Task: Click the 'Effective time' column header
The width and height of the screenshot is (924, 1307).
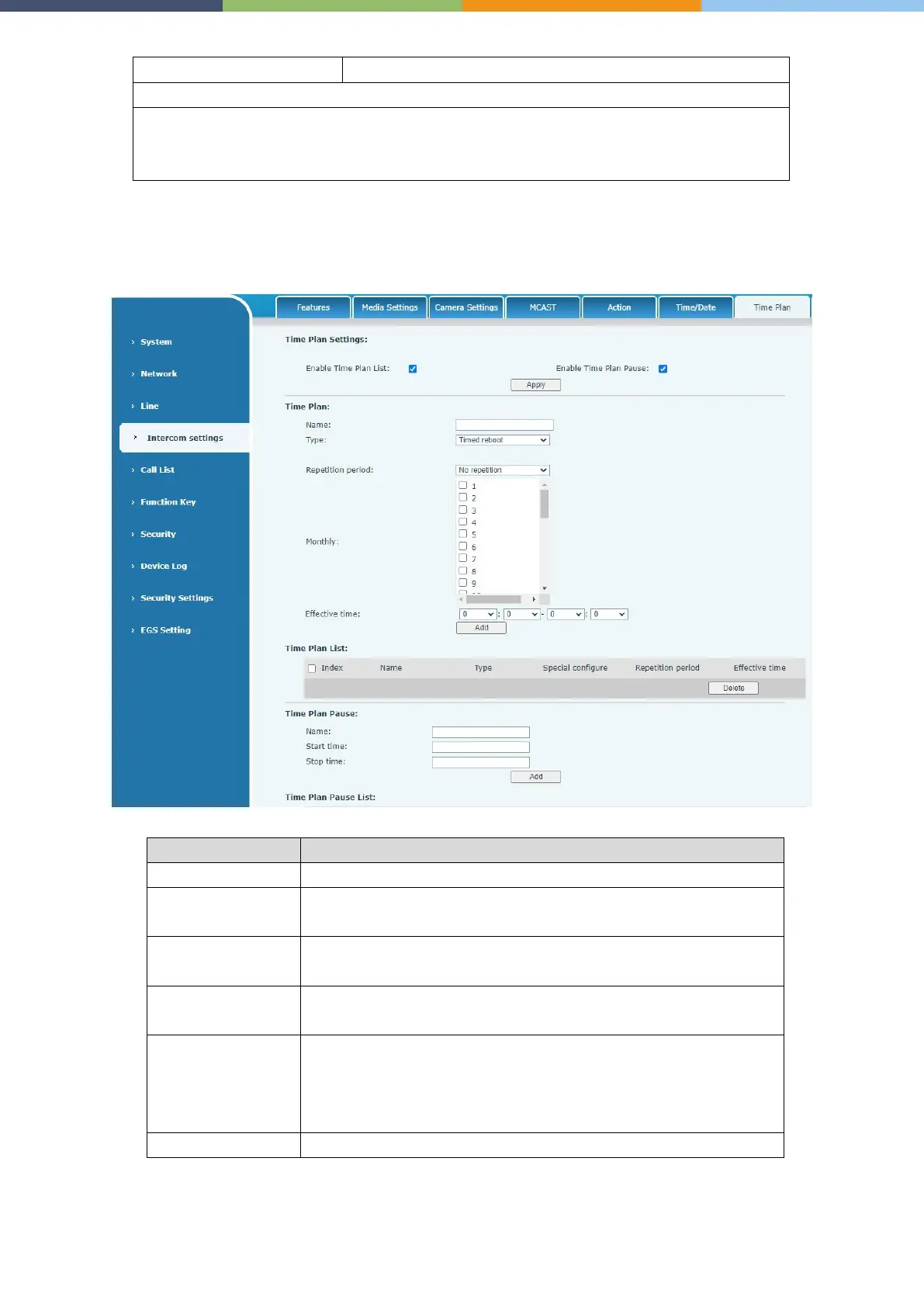Action: click(x=760, y=667)
